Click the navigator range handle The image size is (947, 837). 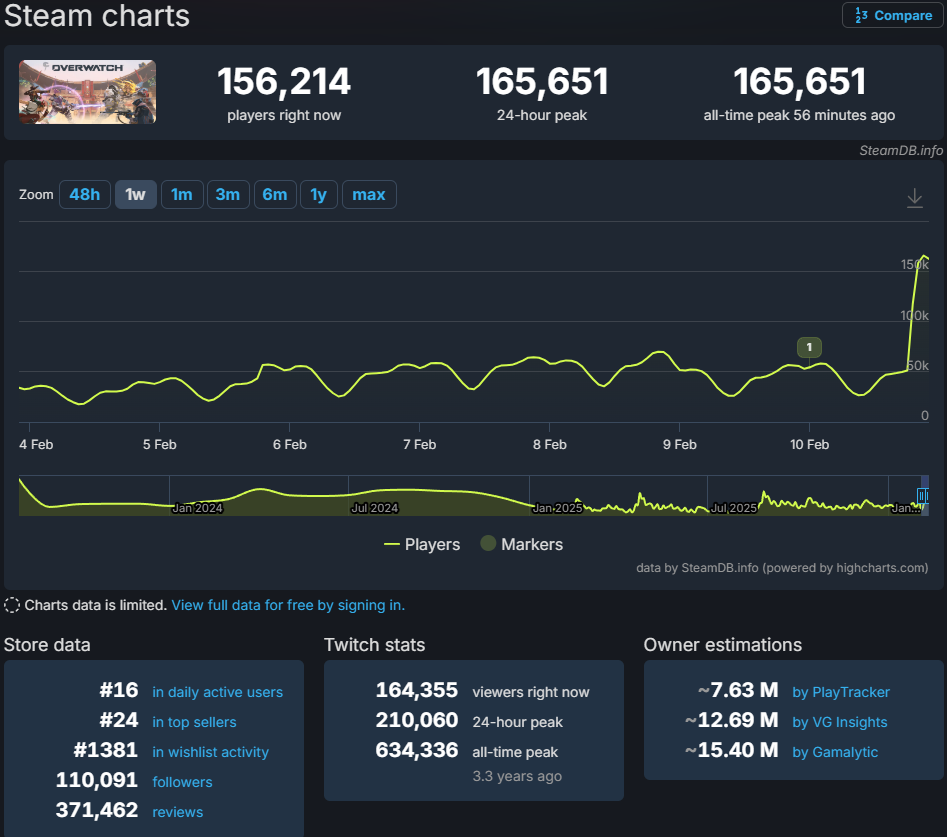tap(922, 496)
